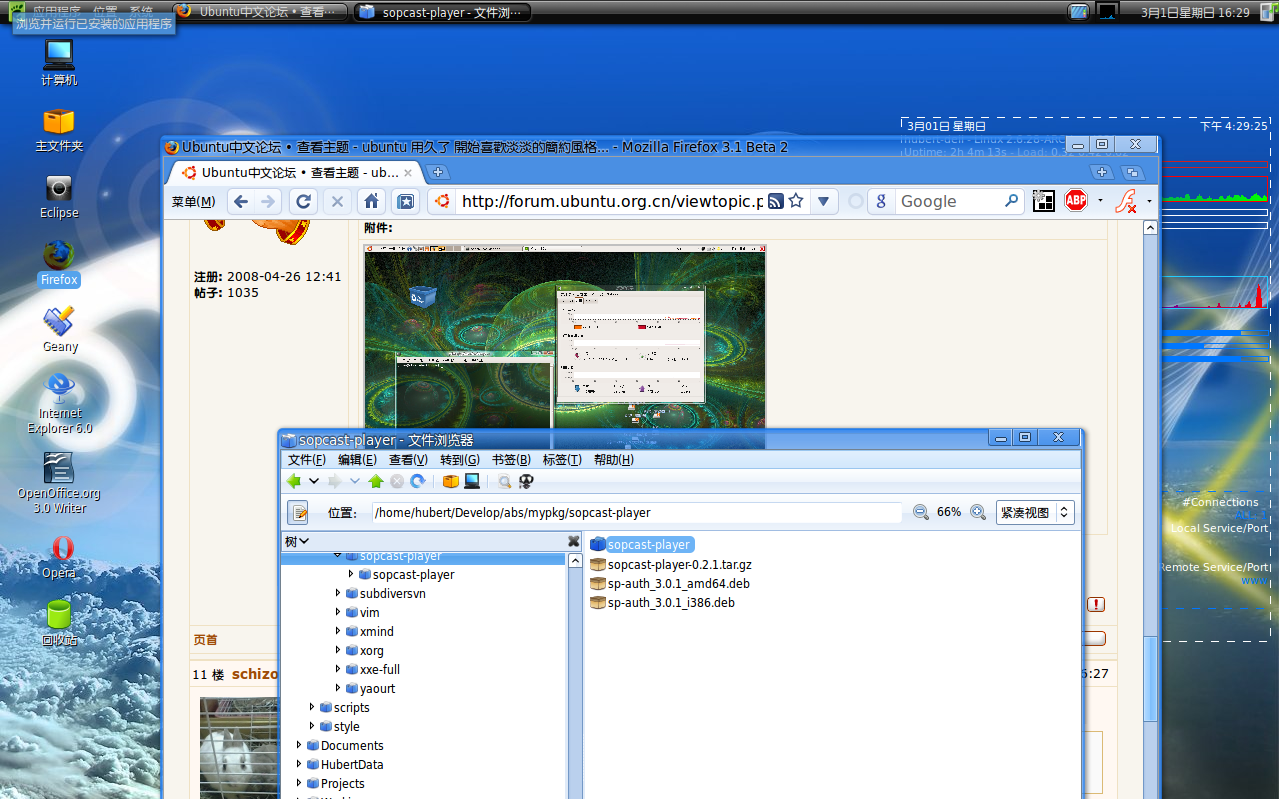Click the schizo username link in the forum post

pos(255,674)
